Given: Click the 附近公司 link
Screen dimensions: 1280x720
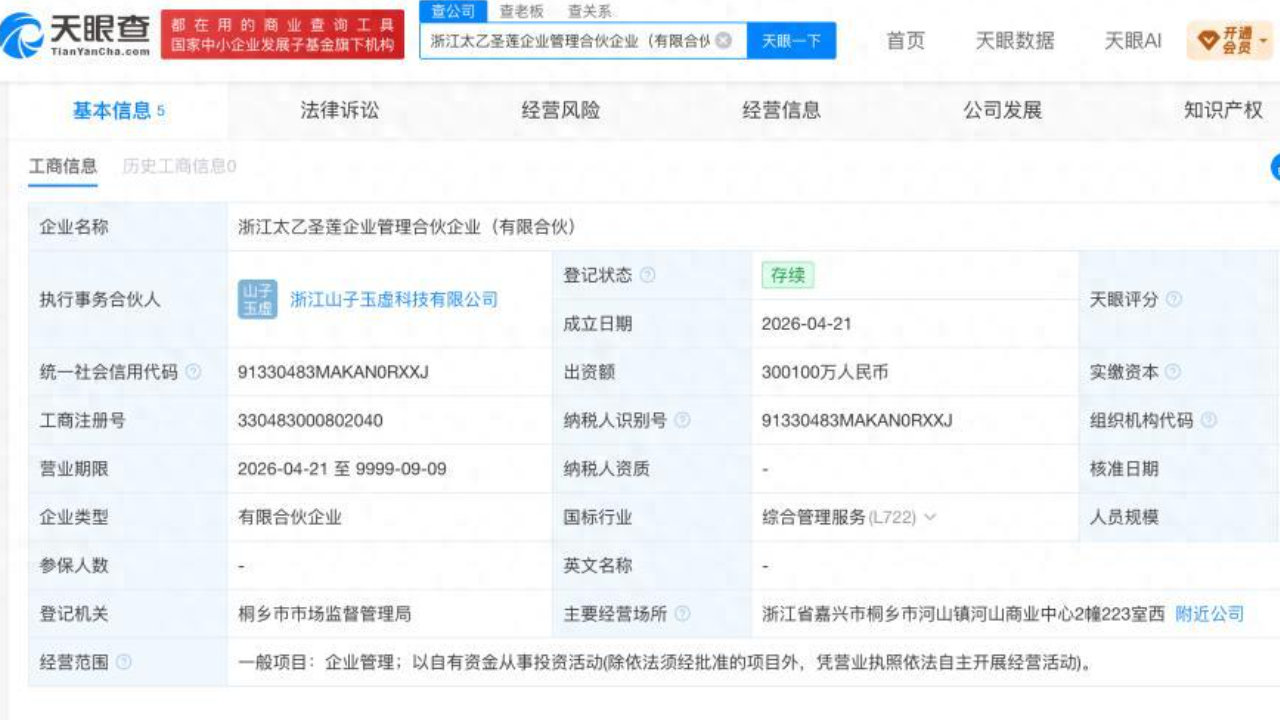Looking at the screenshot, I should (1210, 614).
